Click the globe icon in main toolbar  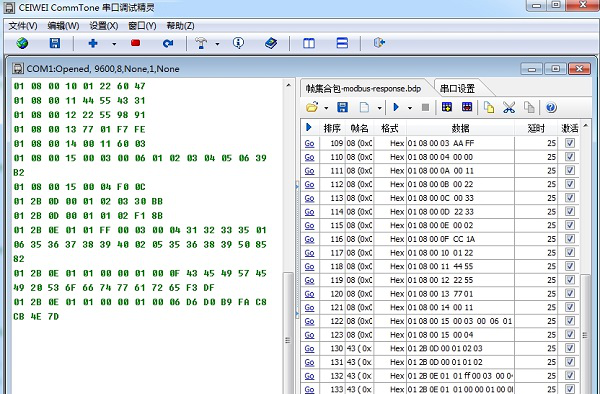tap(22, 44)
